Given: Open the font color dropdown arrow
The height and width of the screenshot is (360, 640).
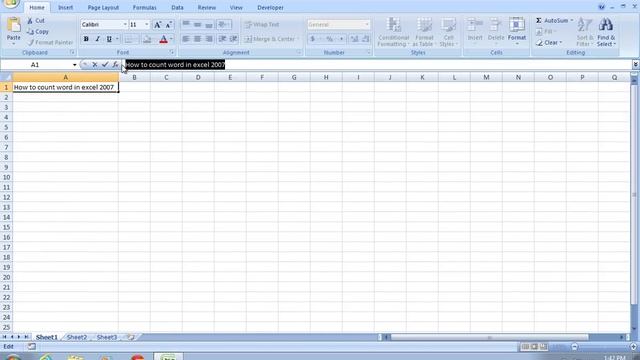Looking at the screenshot, I should click(x=171, y=39).
